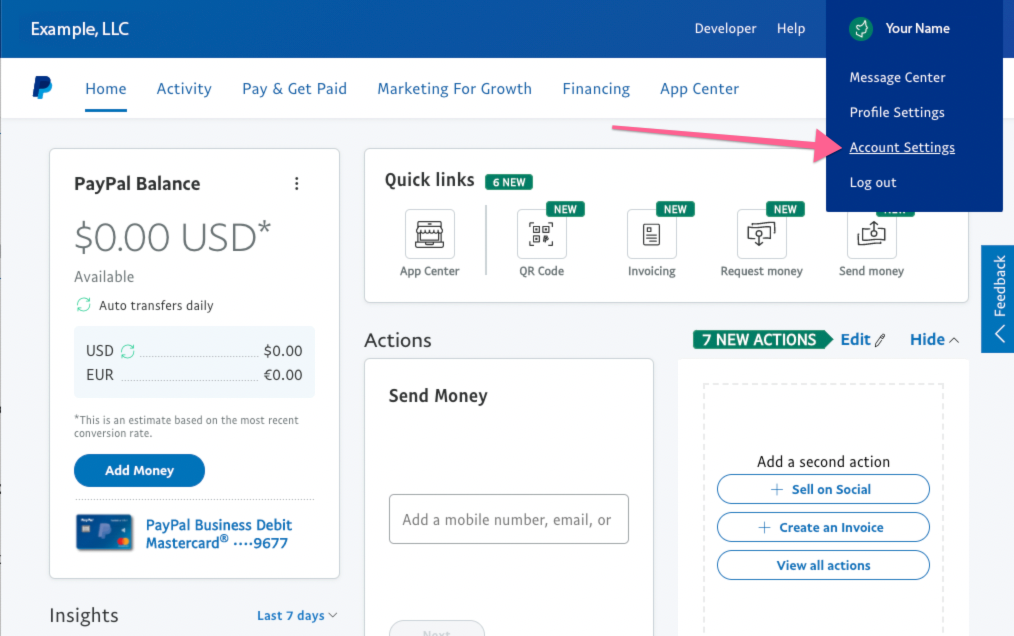Click the PayPal logo icon

click(x=42, y=87)
